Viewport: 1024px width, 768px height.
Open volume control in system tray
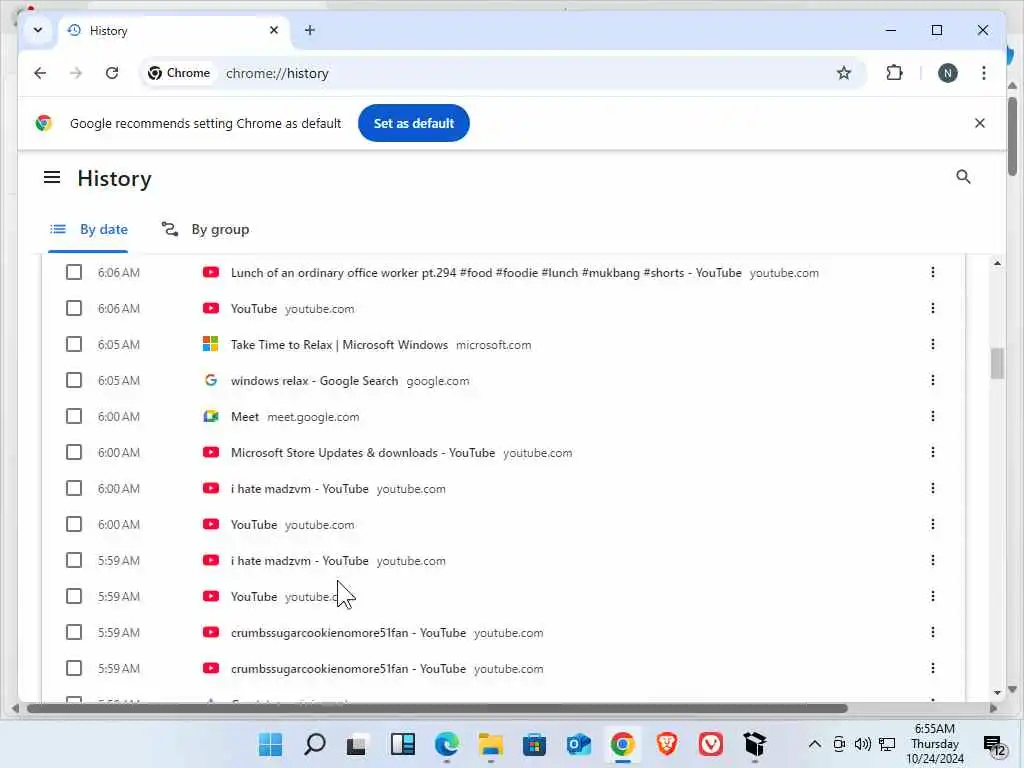863,744
